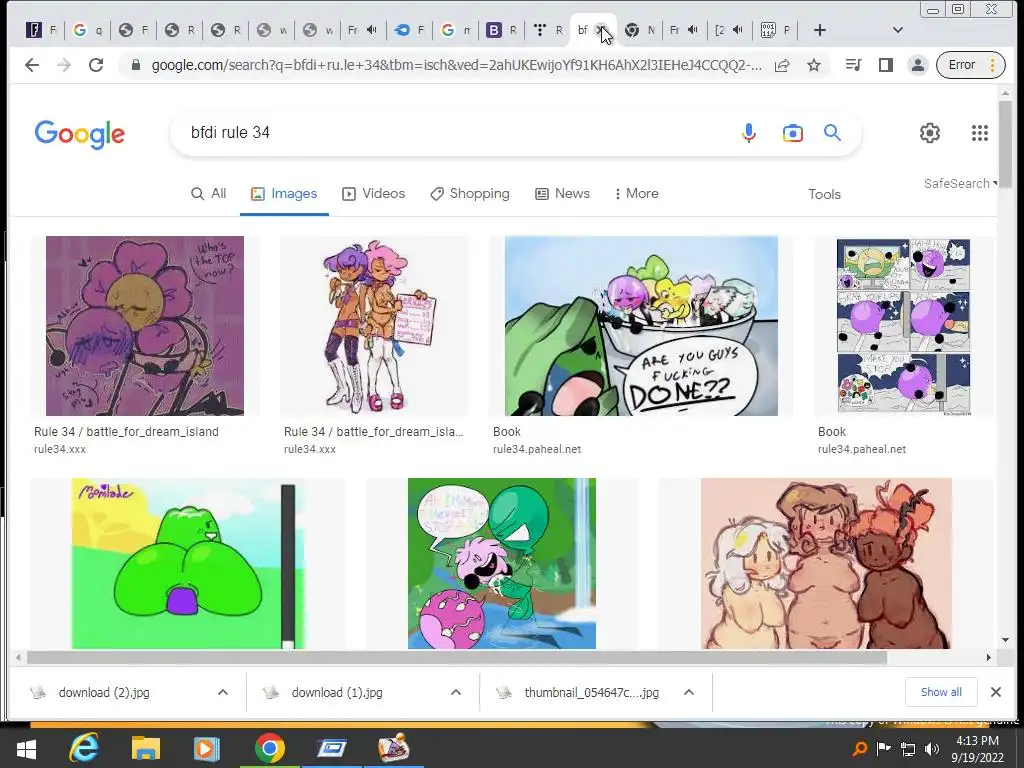Switch to the Videos tab

point(374,193)
